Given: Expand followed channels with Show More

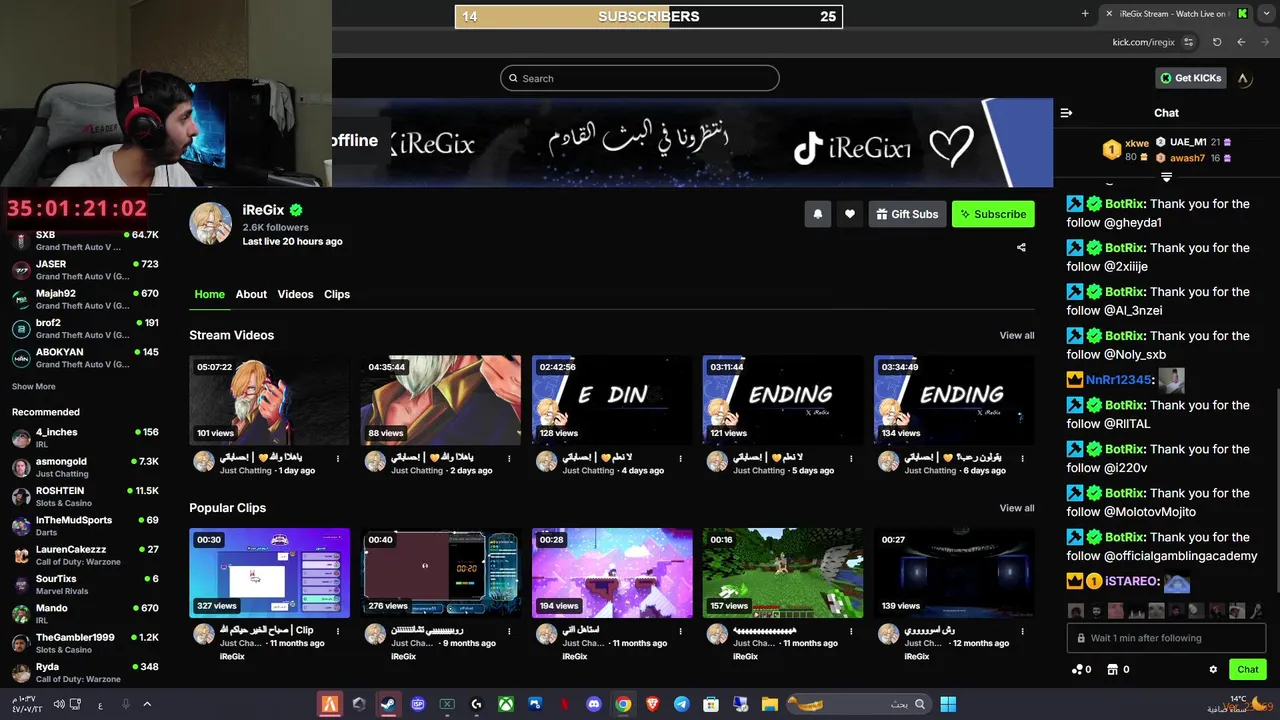Looking at the screenshot, I should pyautogui.click(x=34, y=386).
